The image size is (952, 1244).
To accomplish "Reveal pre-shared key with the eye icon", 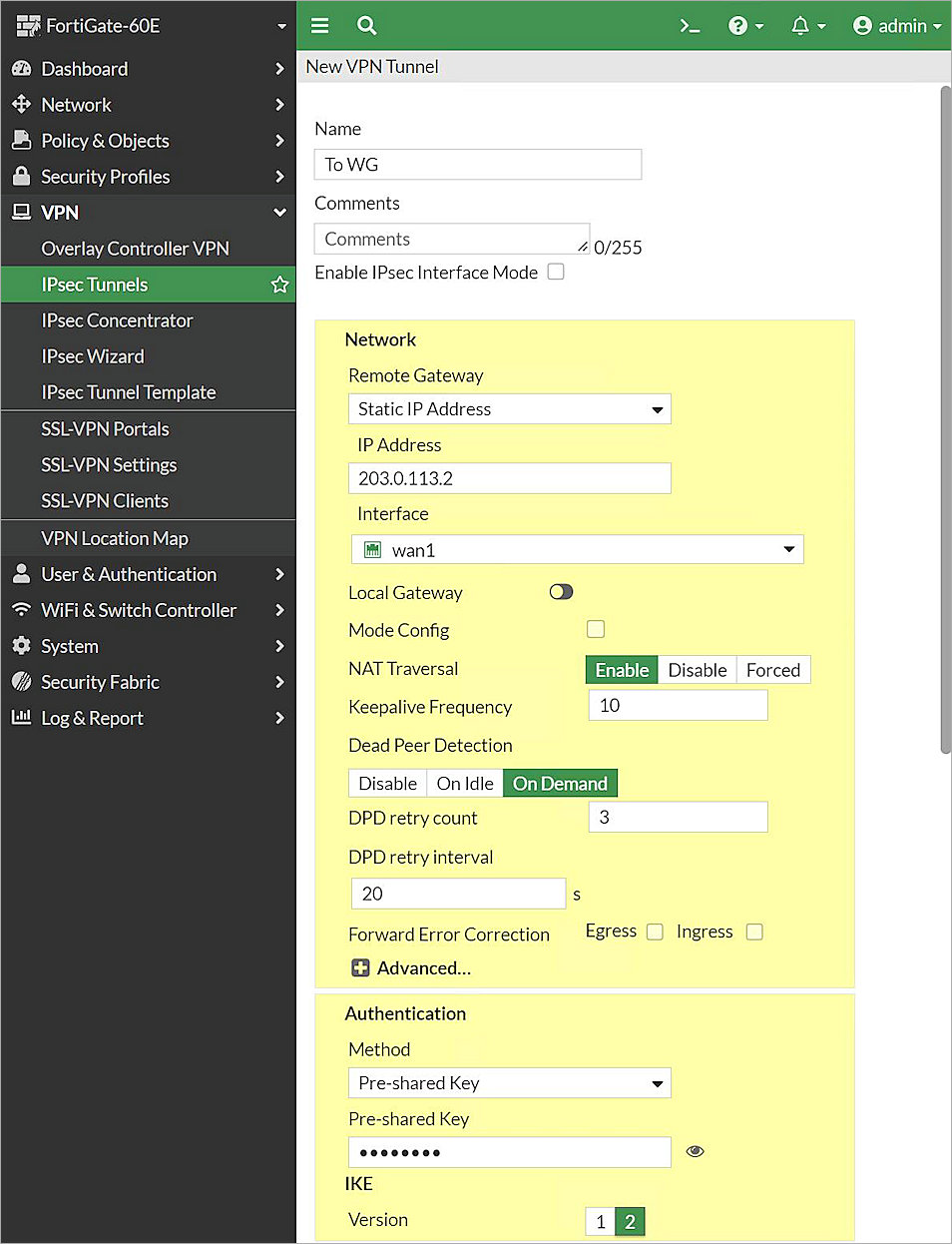I will pos(696,1151).
